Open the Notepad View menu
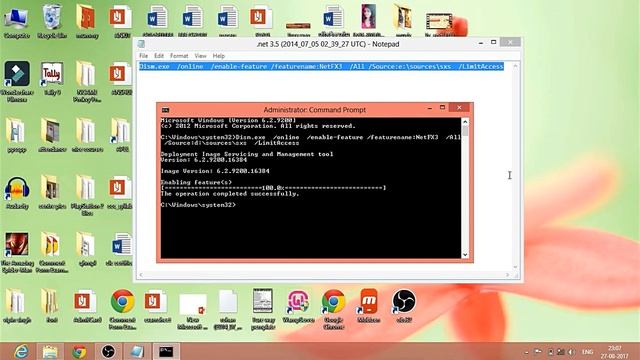 (x=200, y=56)
